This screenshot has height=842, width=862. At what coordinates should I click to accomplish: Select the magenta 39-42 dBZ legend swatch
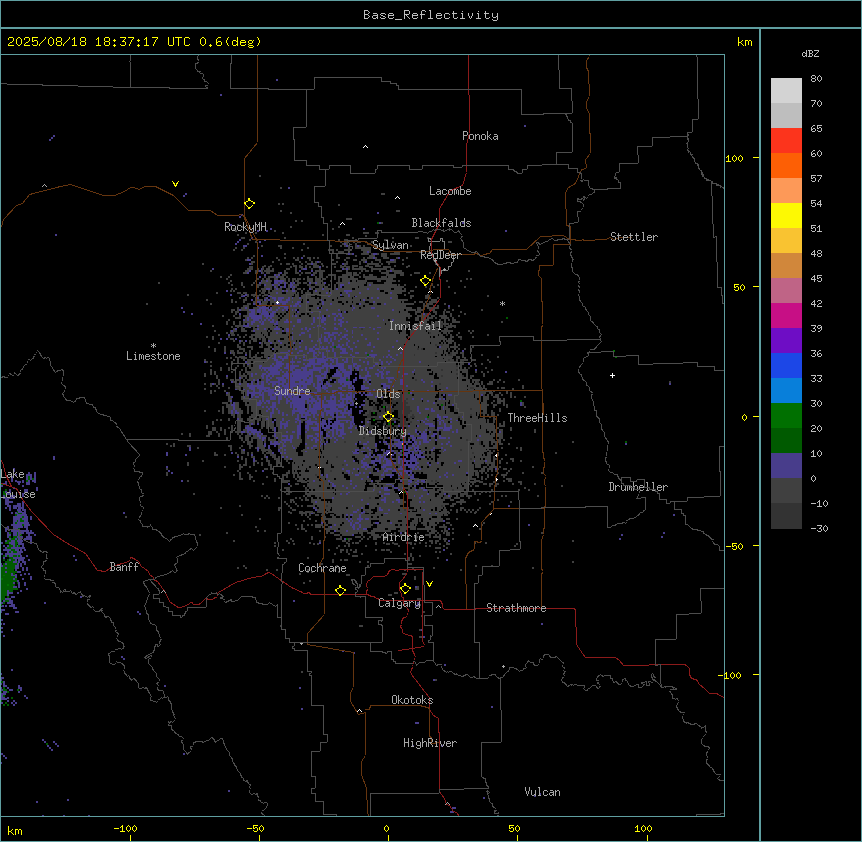point(786,315)
